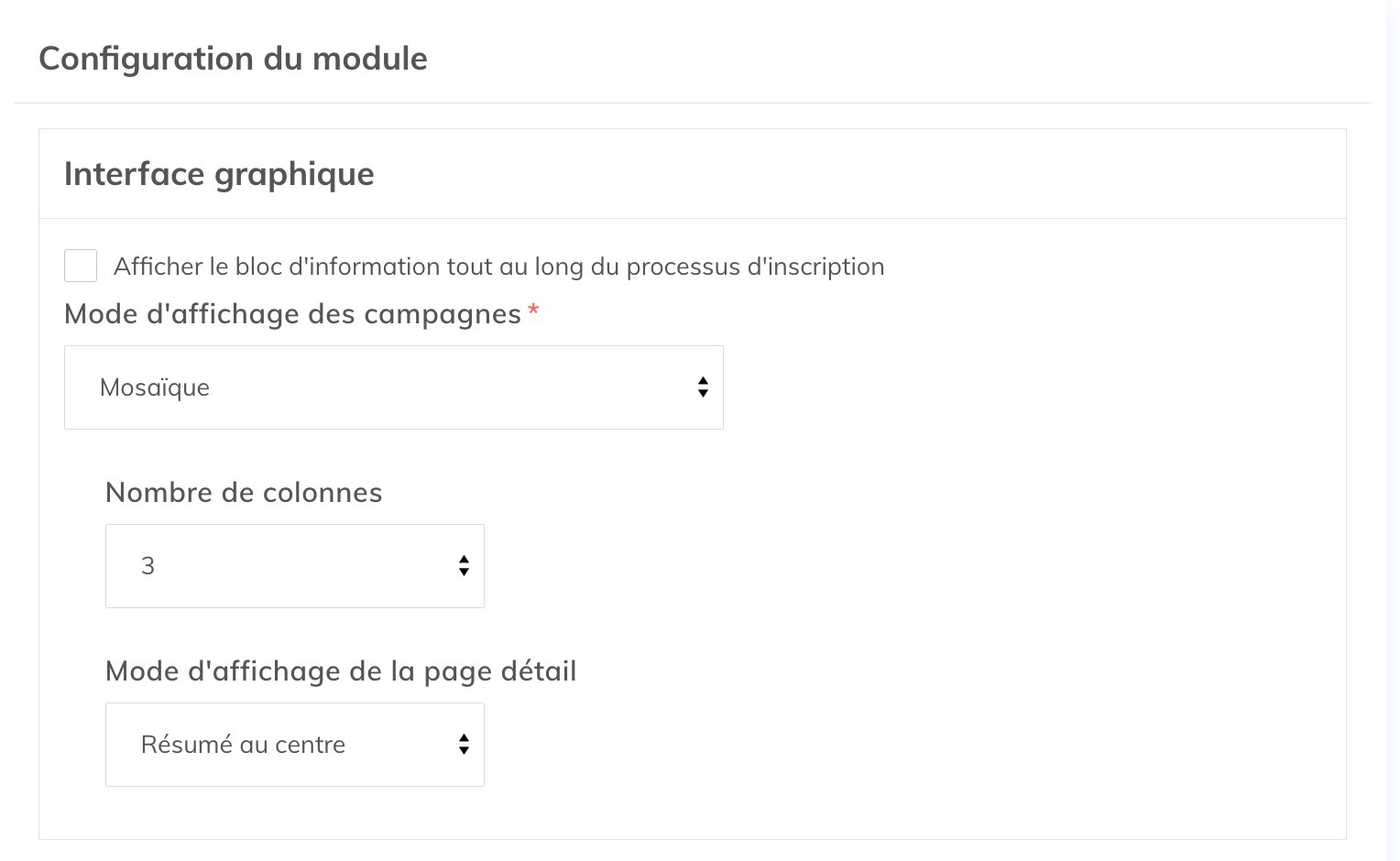Click the arrows icon in Résumé au centre field
1400x861 pixels.
pos(465,745)
